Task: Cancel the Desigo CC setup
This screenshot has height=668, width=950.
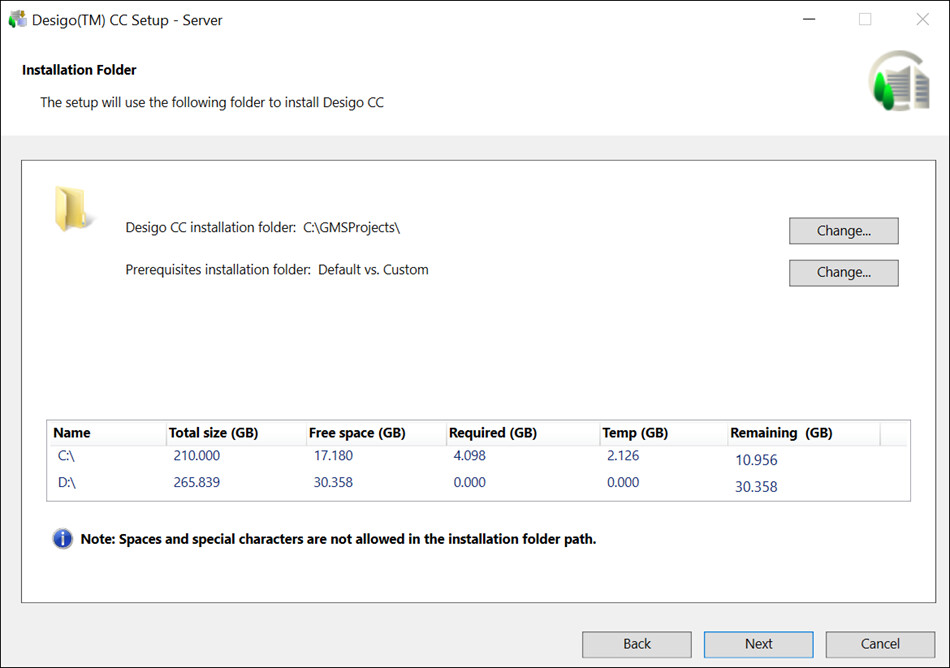Action: pos(880,644)
